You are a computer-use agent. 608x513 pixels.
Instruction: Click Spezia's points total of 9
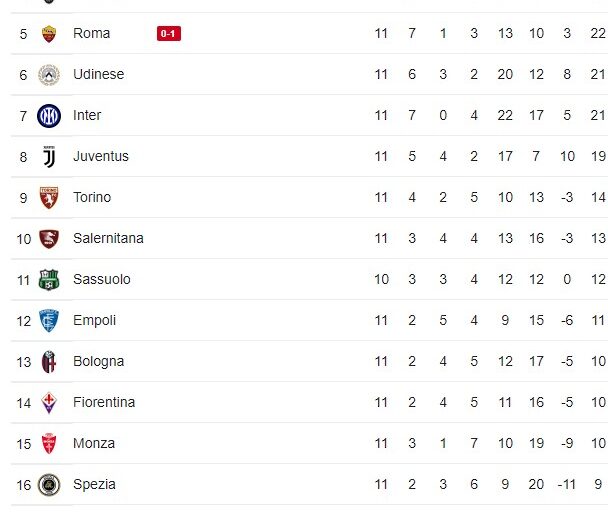click(598, 485)
